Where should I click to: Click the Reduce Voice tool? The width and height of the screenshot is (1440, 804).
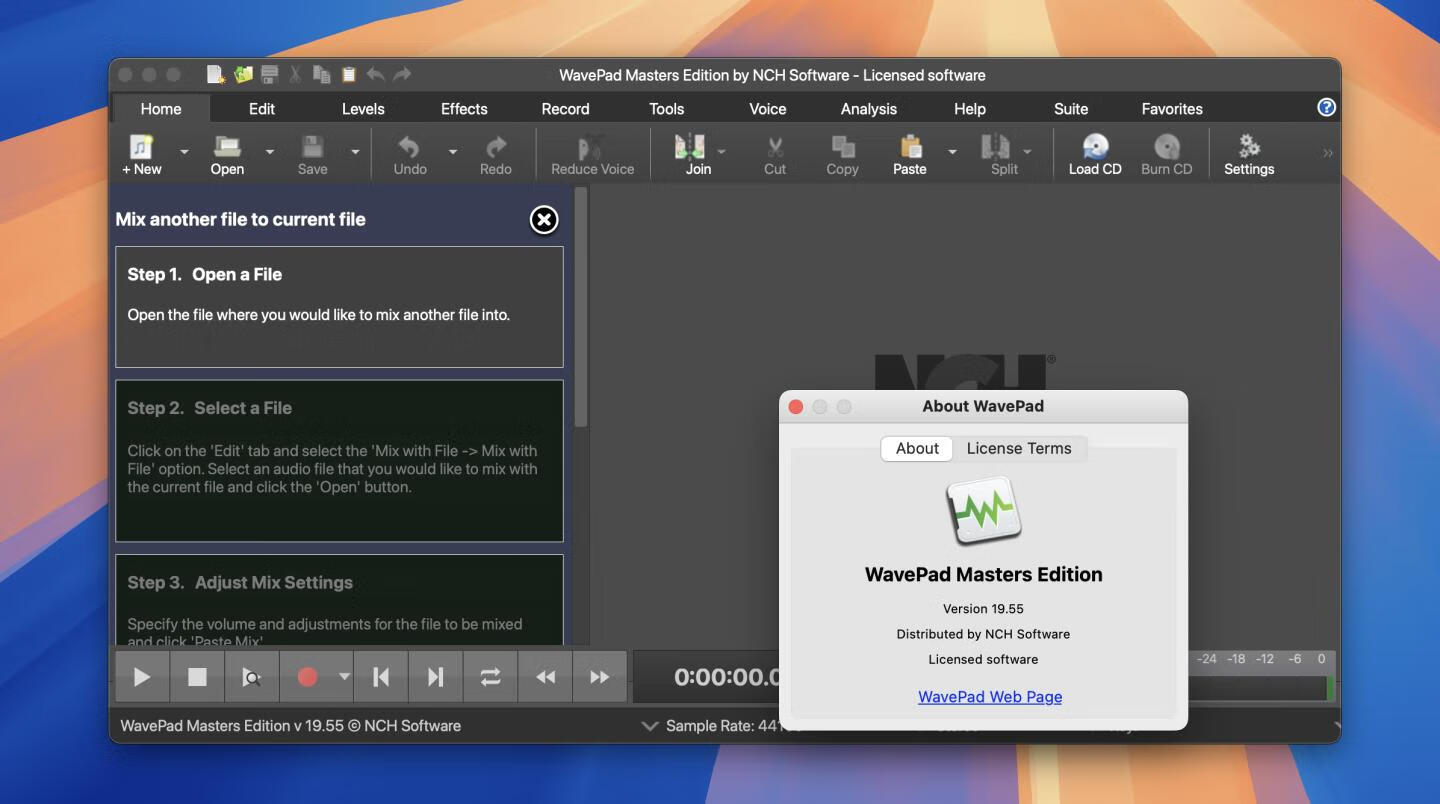point(592,155)
